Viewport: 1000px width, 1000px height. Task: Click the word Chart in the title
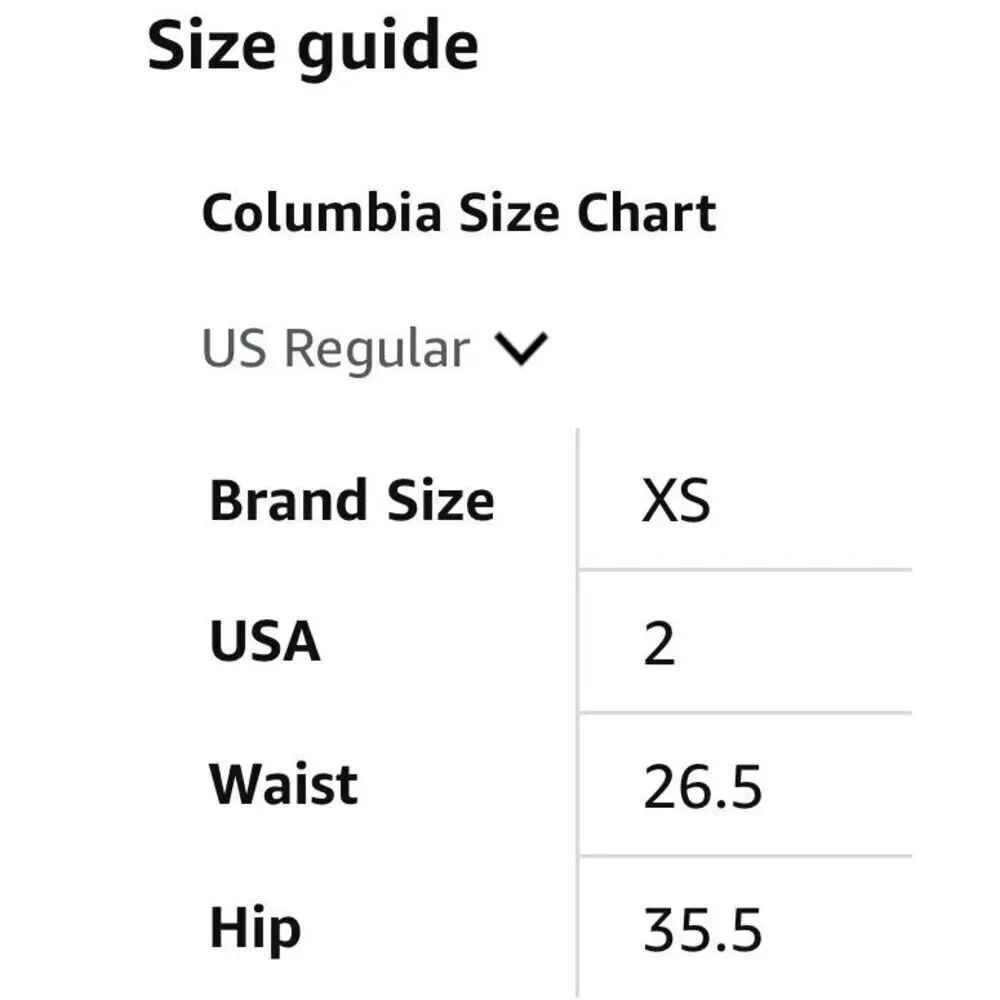[x=647, y=213]
